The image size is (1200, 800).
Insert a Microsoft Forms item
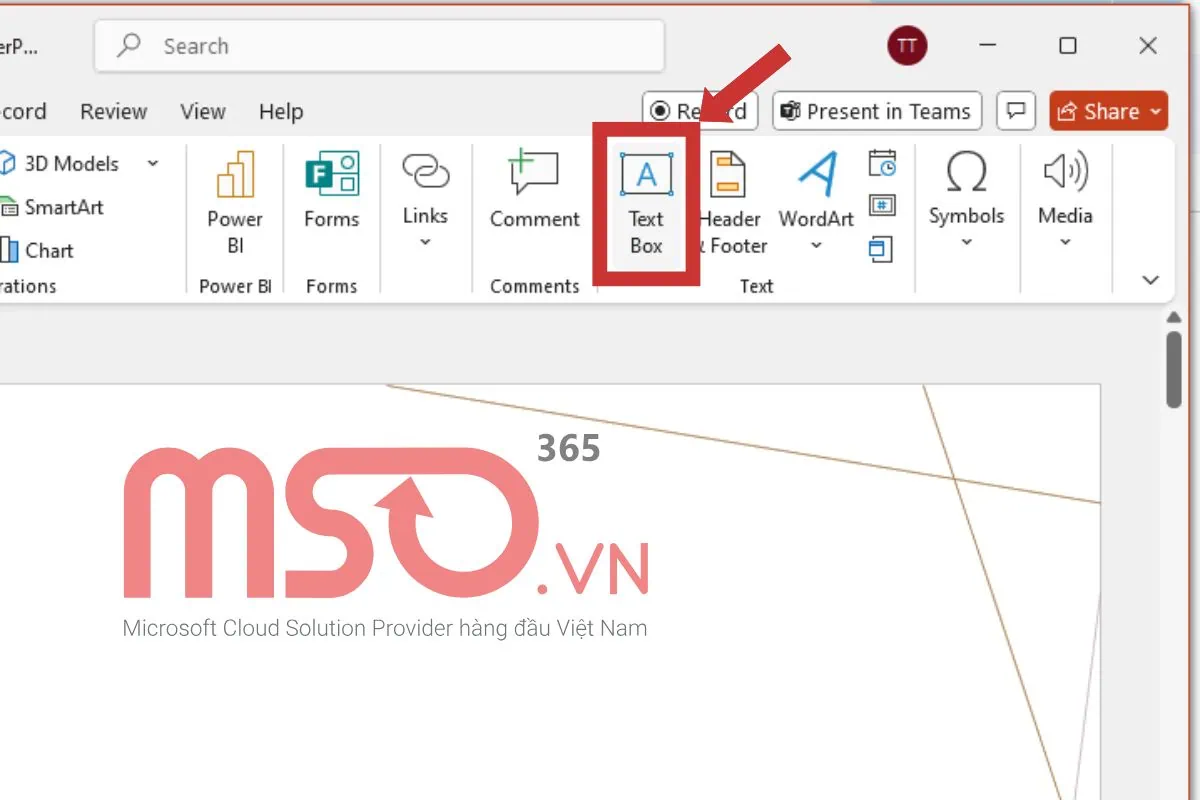point(332,193)
